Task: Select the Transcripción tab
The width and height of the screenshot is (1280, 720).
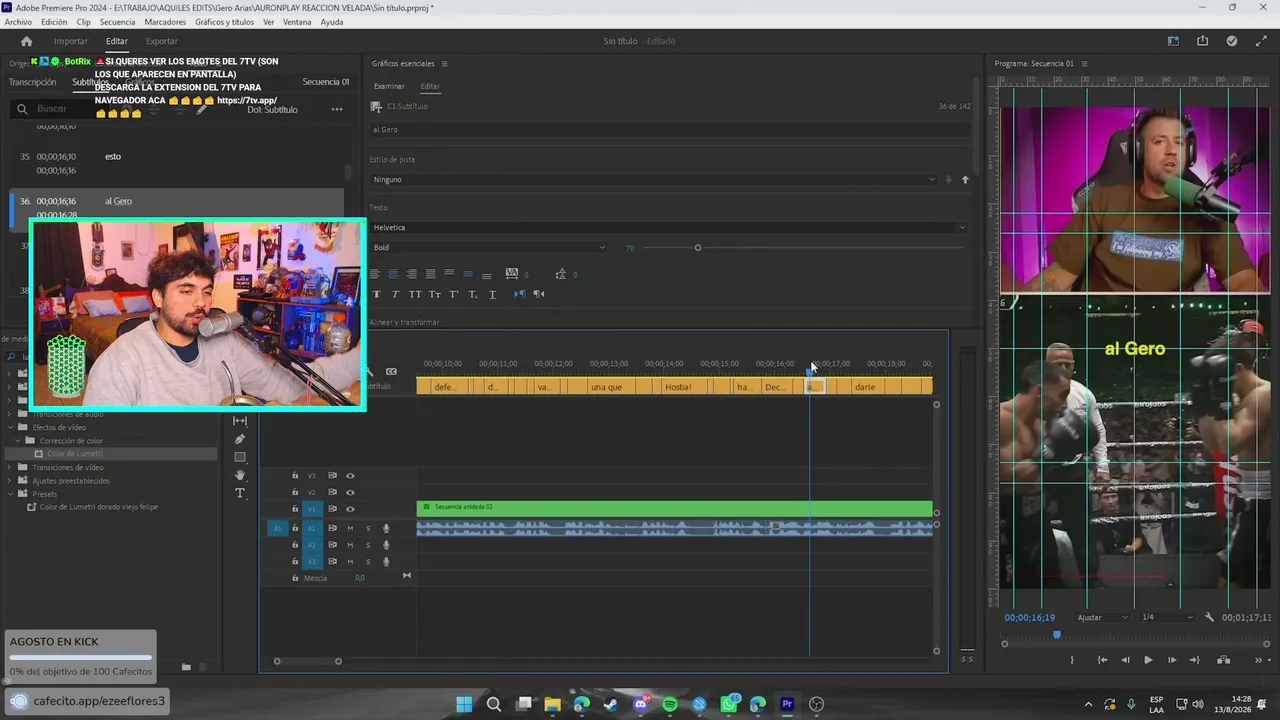Action: (32, 82)
